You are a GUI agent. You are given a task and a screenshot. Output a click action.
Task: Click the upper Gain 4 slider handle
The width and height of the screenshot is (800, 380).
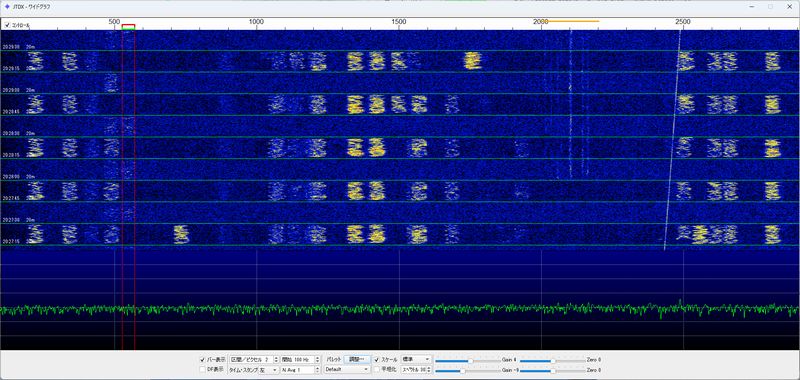point(470,361)
